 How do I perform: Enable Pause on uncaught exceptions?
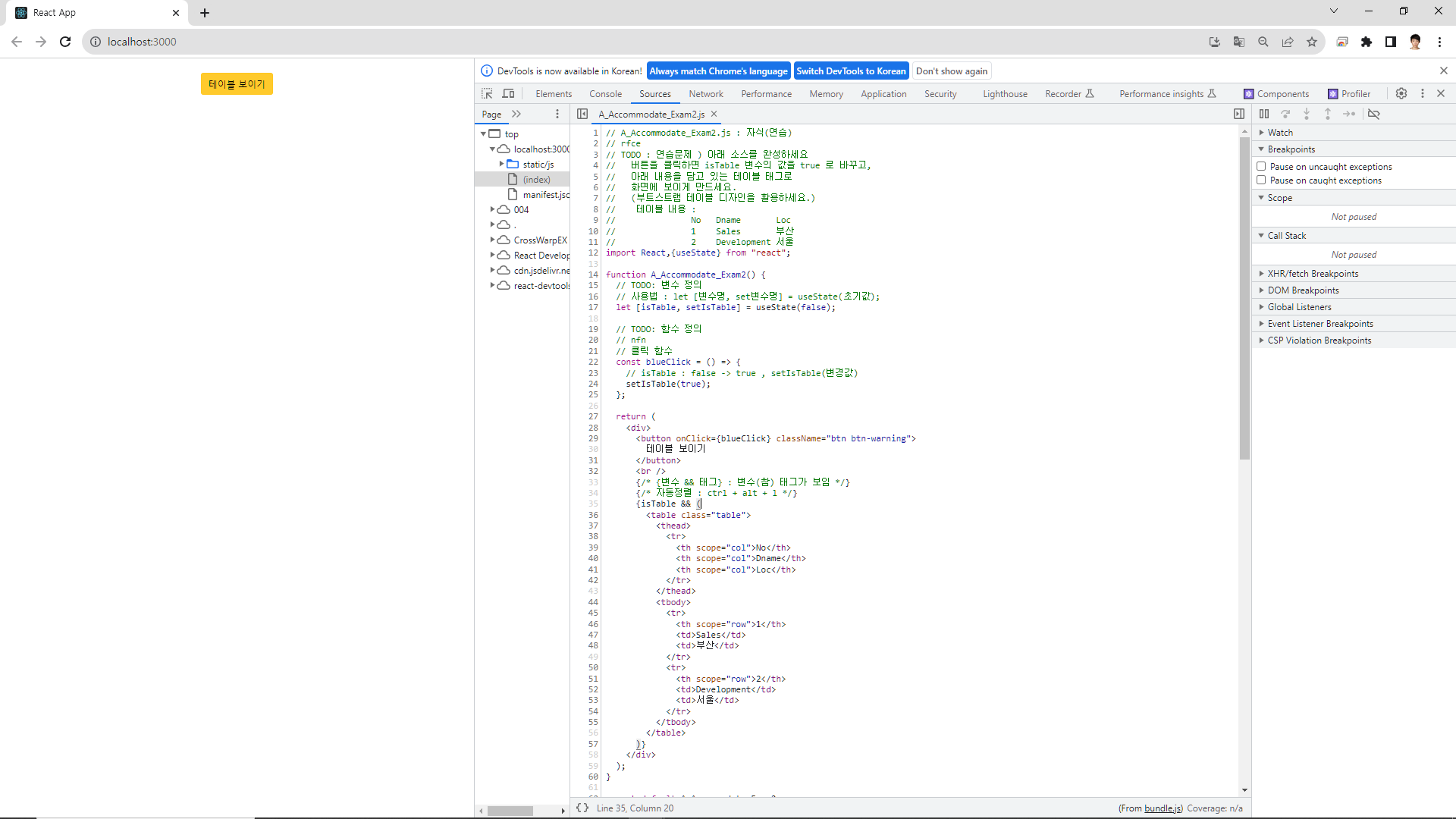click(x=1261, y=166)
